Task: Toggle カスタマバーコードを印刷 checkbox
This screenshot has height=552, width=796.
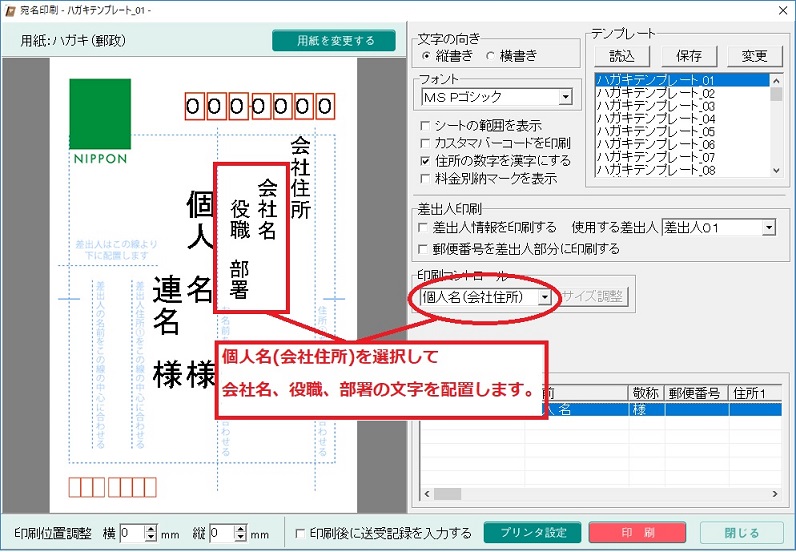Action: click(x=426, y=143)
